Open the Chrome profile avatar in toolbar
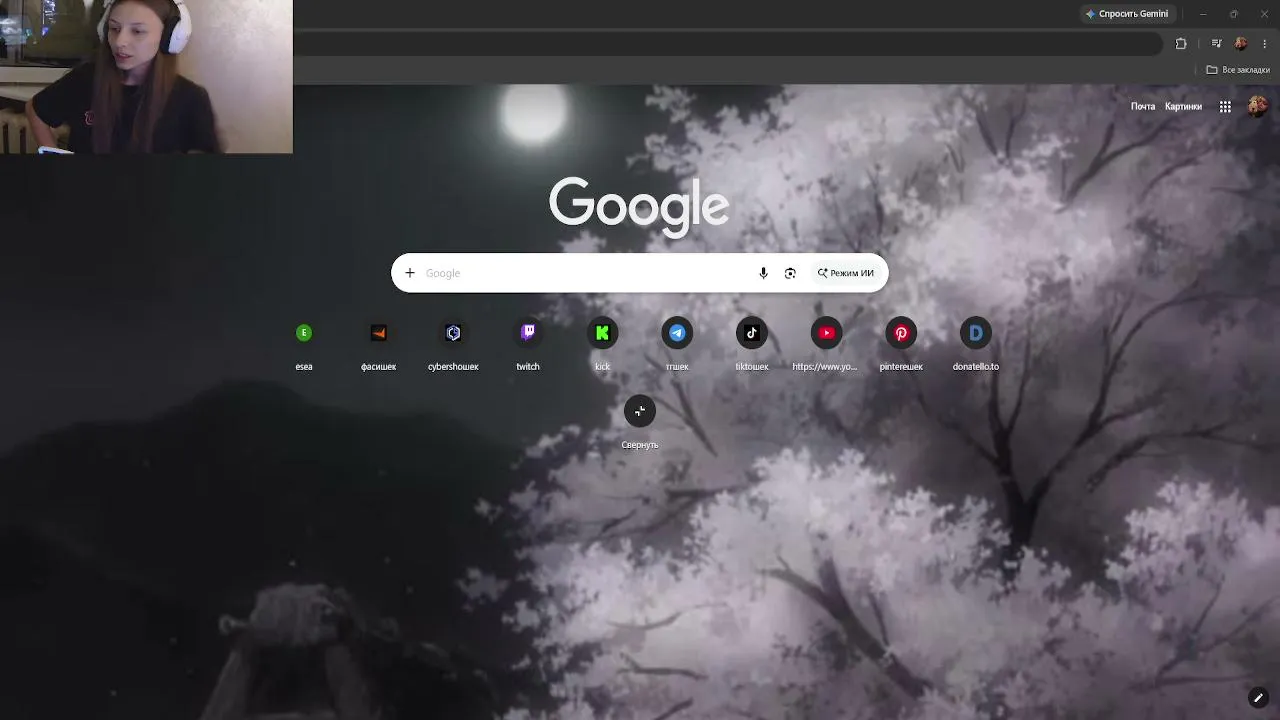 [x=1241, y=44]
